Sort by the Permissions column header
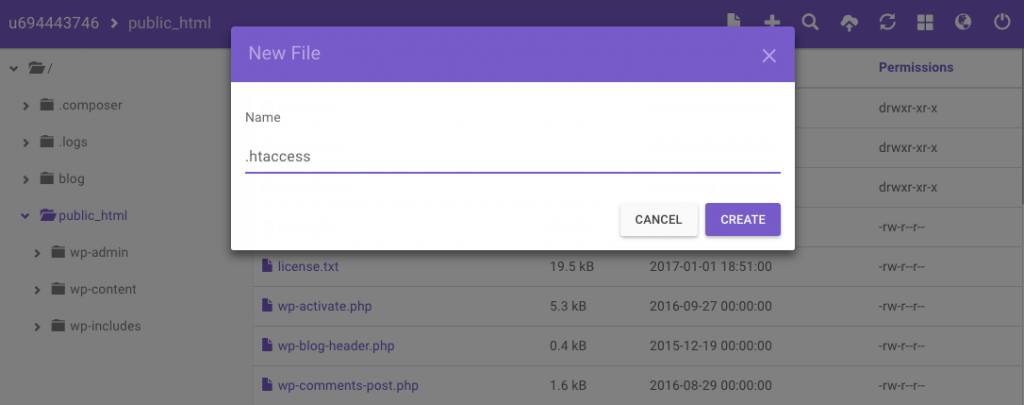The height and width of the screenshot is (405, 1024). 915,68
